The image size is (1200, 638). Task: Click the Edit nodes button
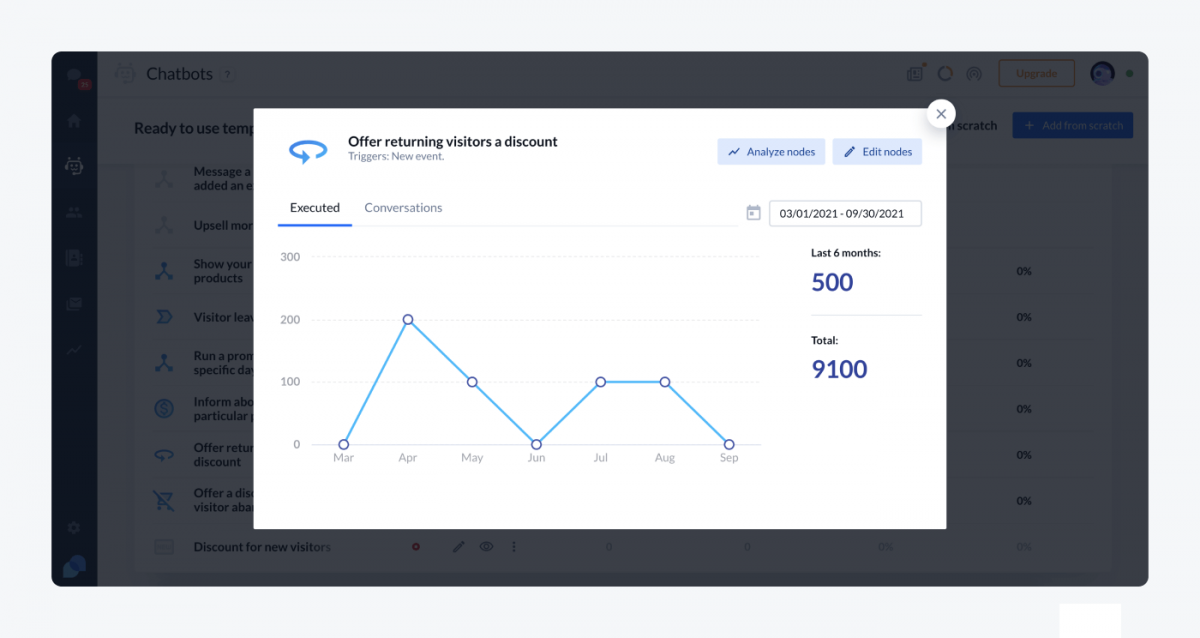pyautogui.click(x=877, y=152)
